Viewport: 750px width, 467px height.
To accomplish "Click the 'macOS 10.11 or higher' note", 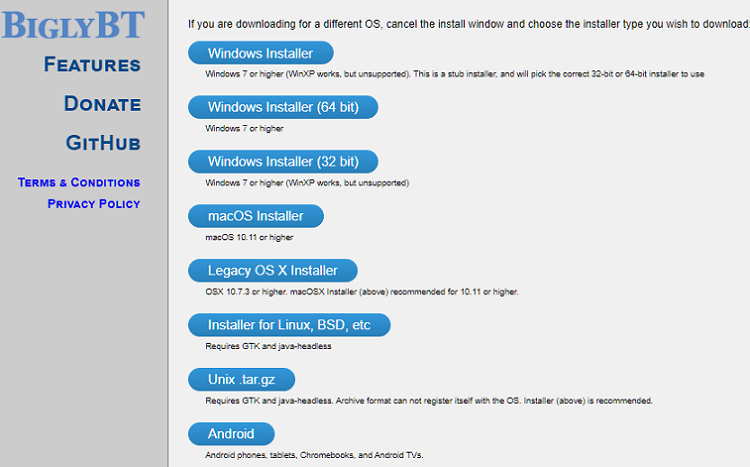I will click(x=249, y=237).
